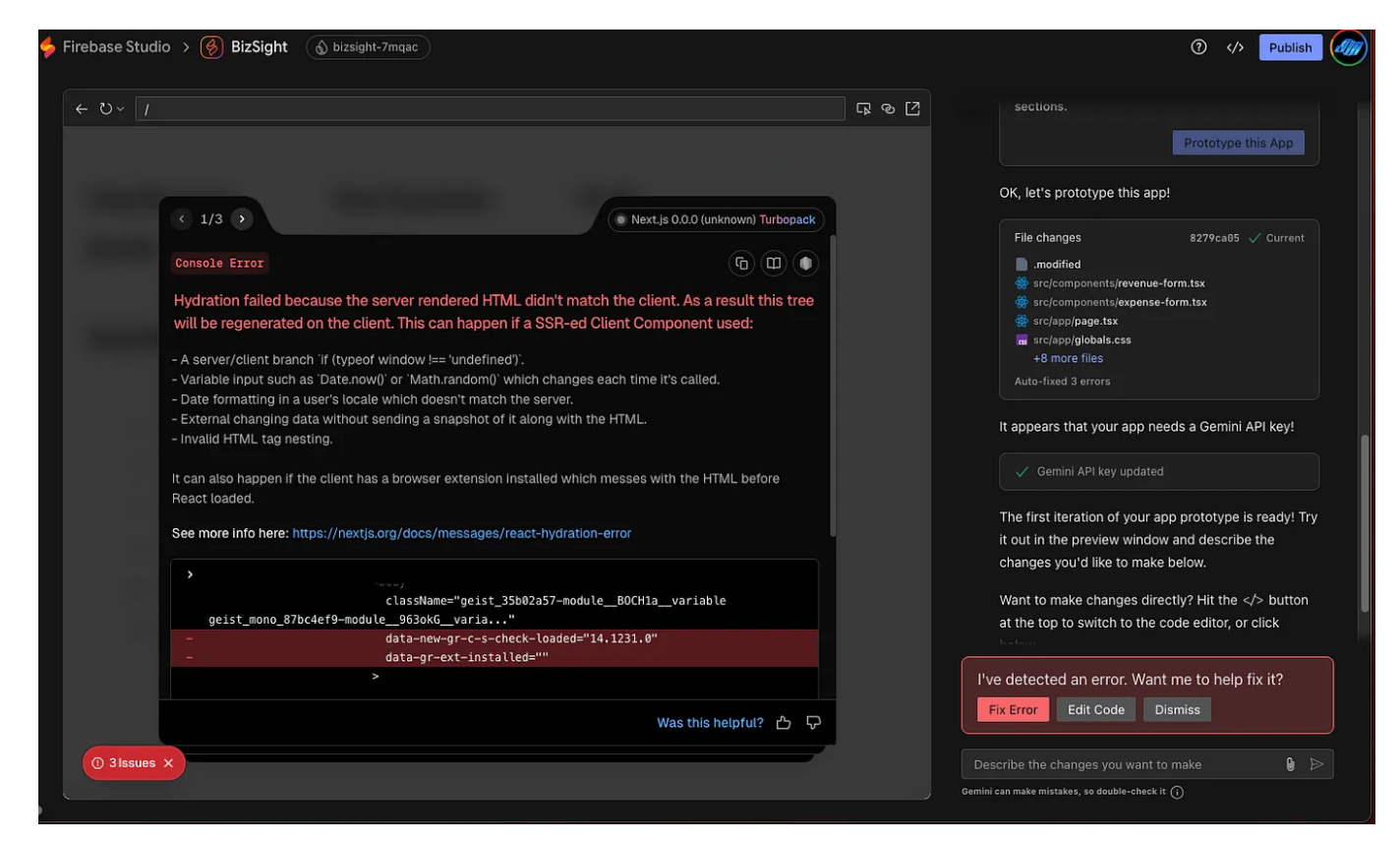Copy the error stack trace icon
Viewport: 1400px width, 842px height.
pos(742,264)
